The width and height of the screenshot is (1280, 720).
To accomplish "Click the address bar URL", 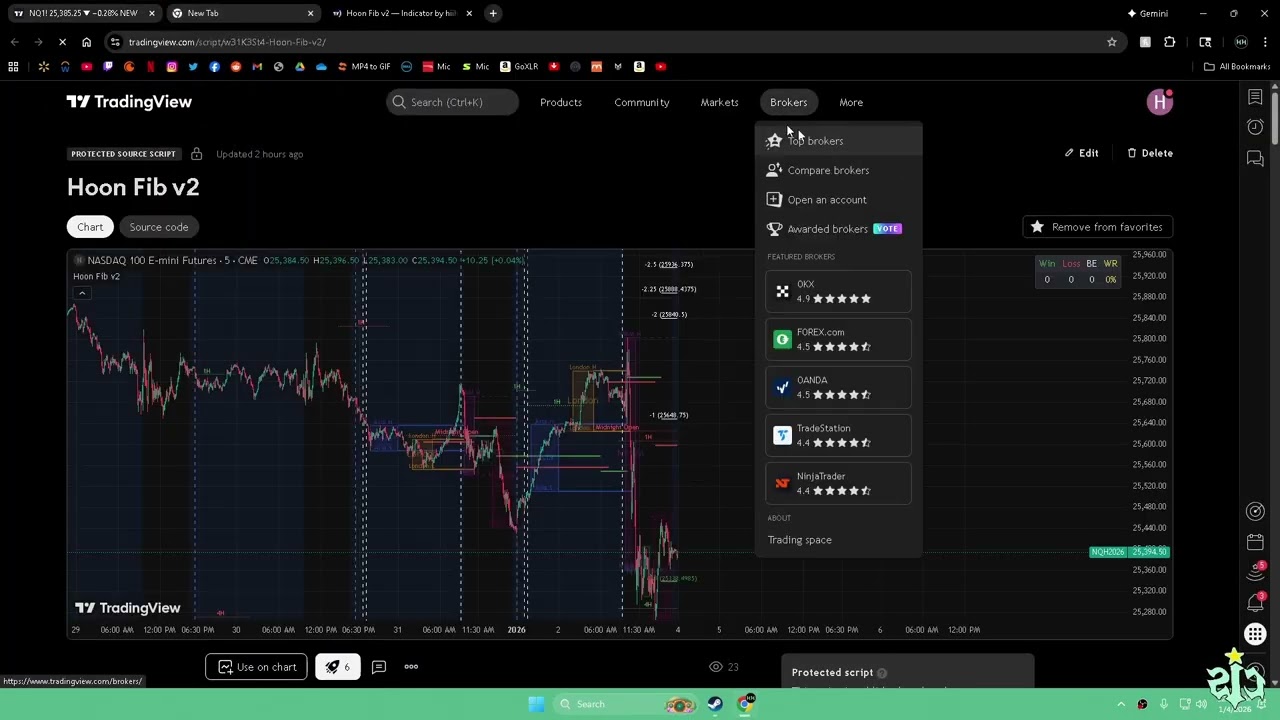I will [226, 42].
